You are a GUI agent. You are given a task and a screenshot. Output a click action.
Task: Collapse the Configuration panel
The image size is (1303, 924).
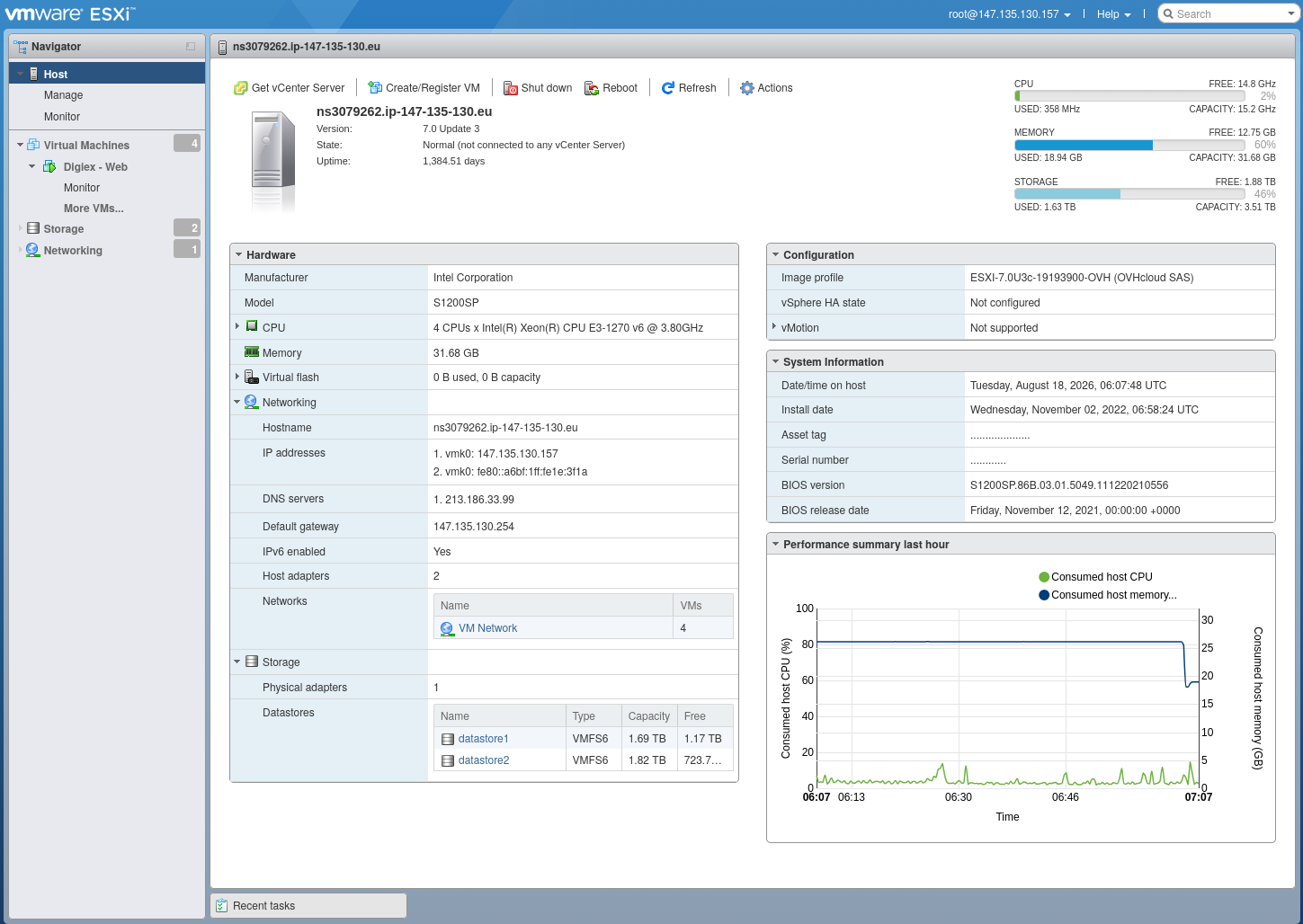pos(776,254)
